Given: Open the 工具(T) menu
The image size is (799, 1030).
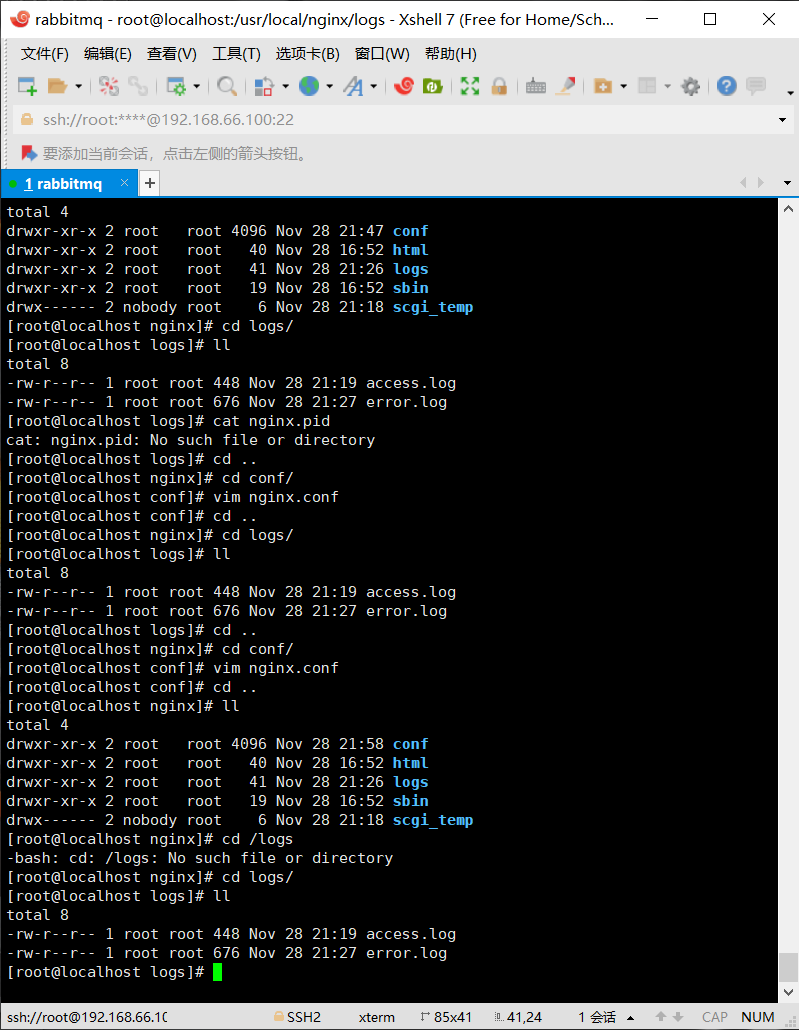Looking at the screenshot, I should coord(236,54).
